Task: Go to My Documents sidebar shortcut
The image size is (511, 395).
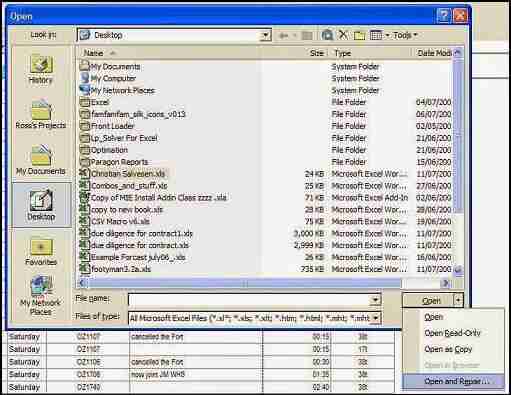Action: 41,160
